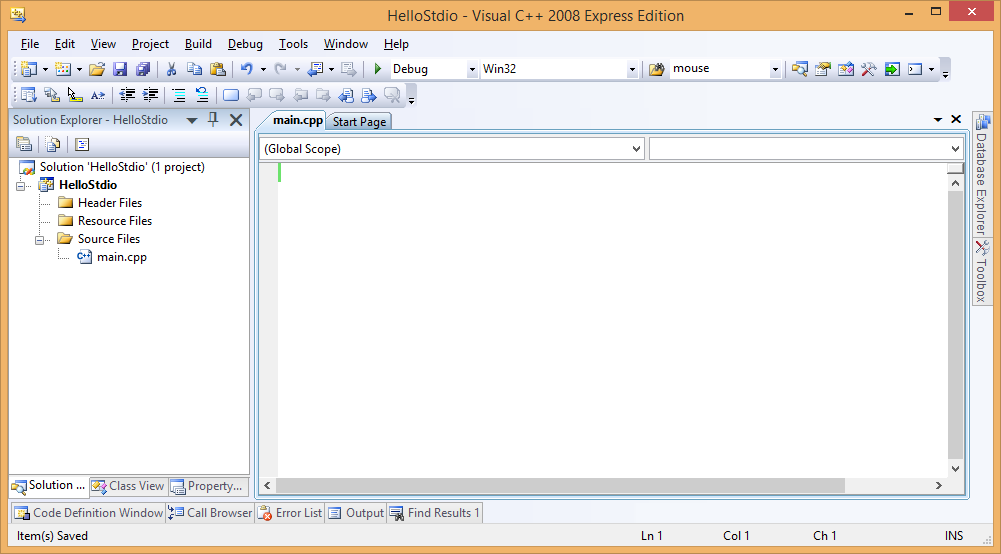This screenshot has width=1001, height=554.
Task: Save the file with the floppy icon
Action: tap(120, 69)
